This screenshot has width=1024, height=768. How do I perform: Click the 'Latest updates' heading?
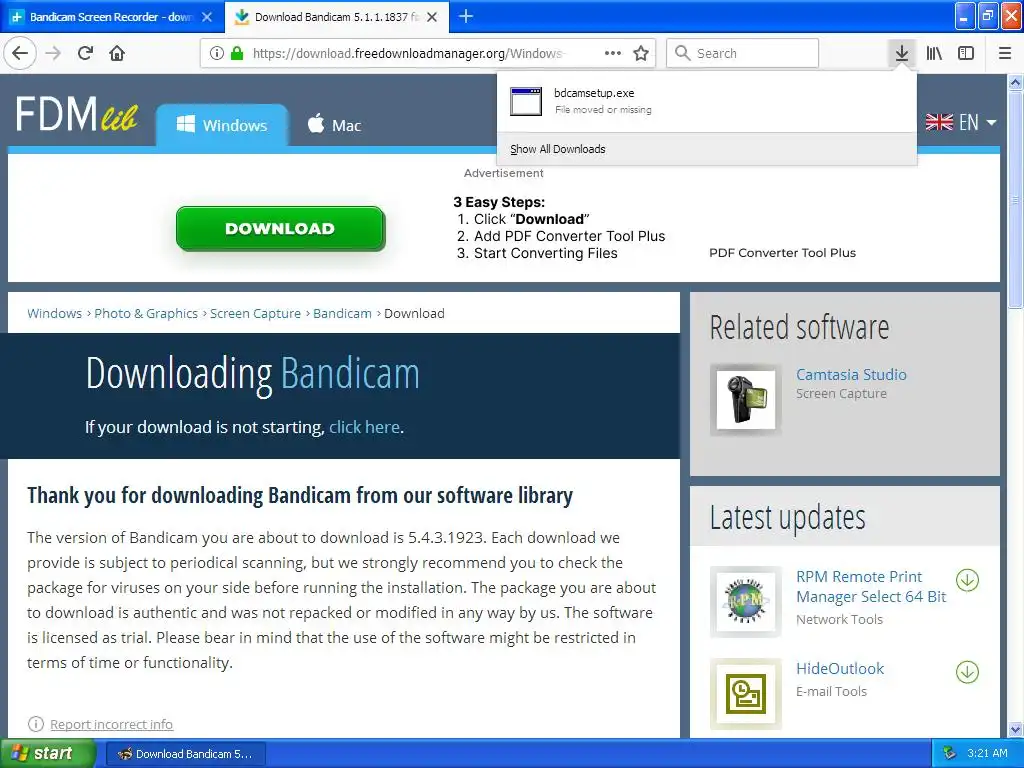click(788, 519)
